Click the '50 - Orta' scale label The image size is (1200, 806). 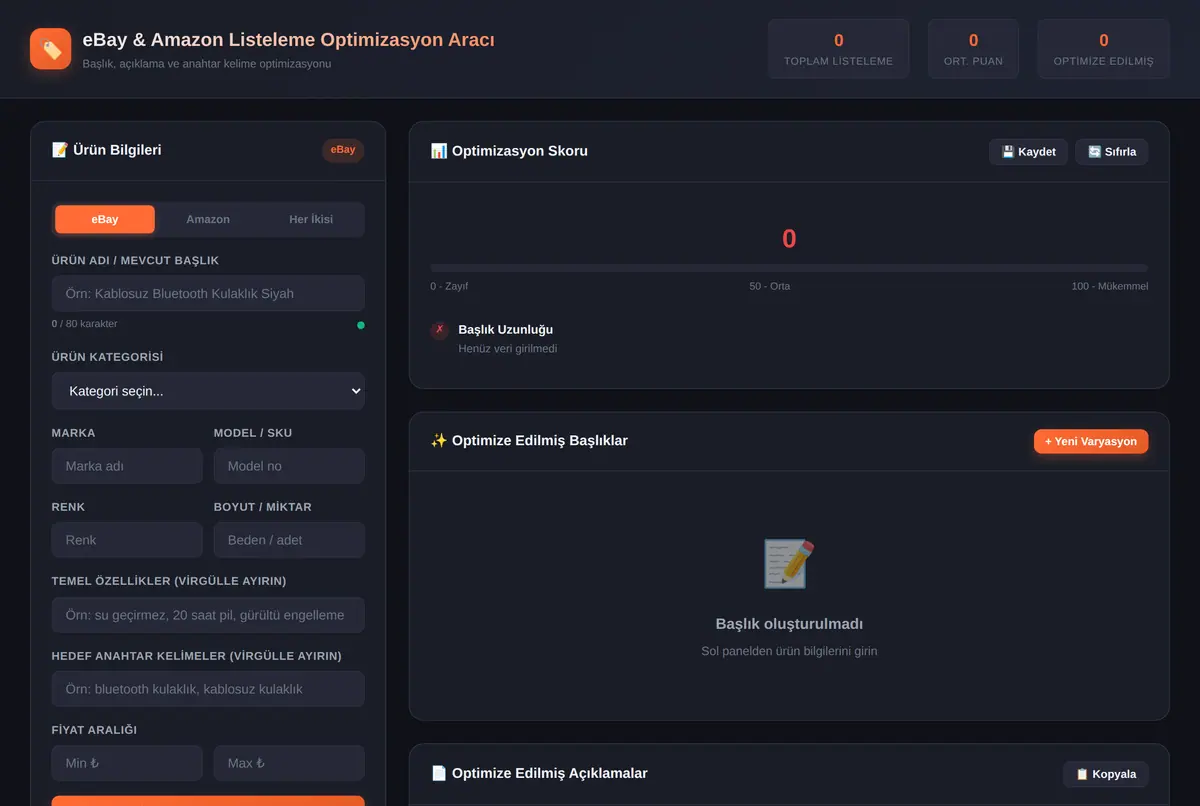point(769,286)
